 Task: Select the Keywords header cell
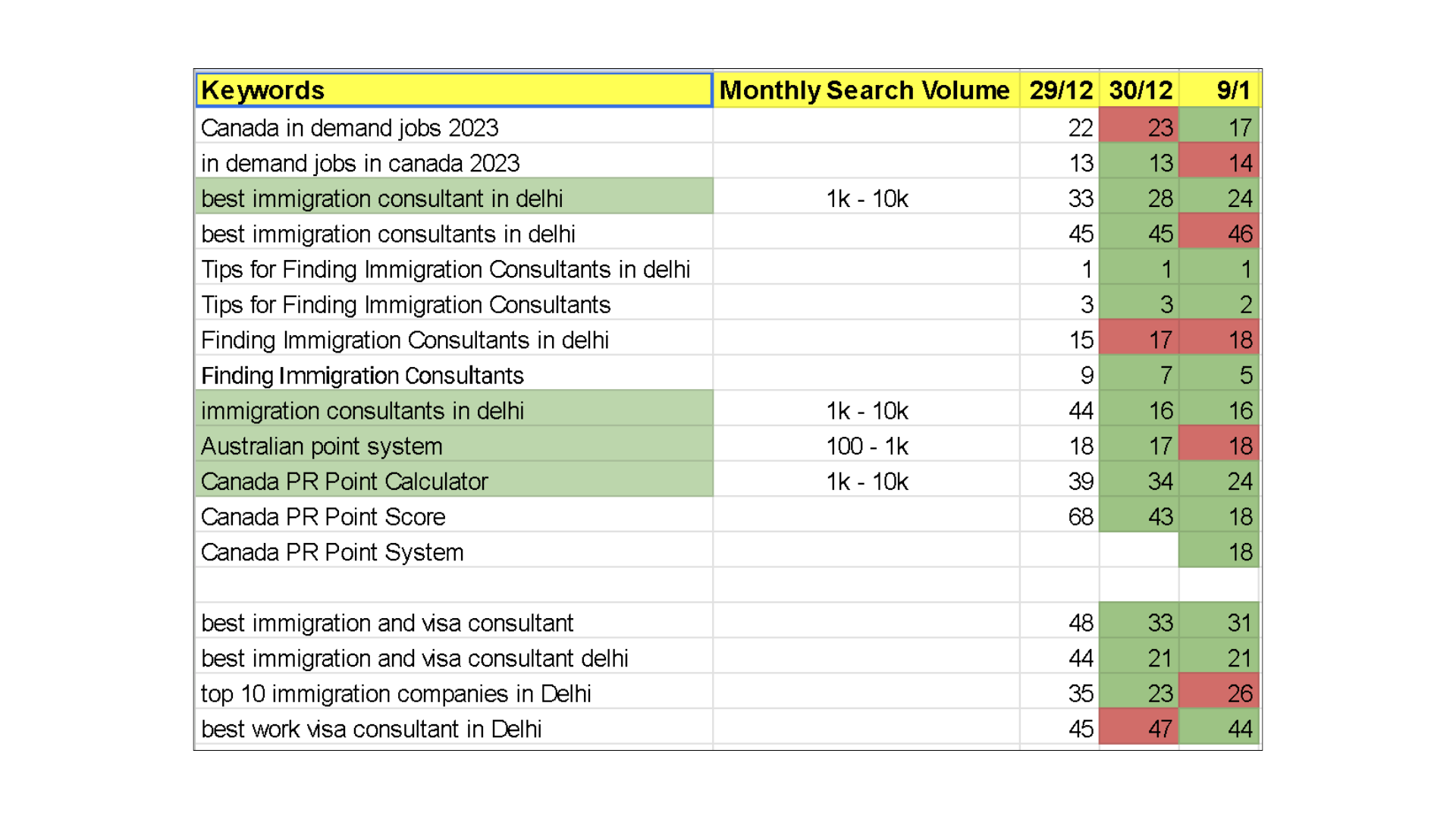(x=453, y=90)
